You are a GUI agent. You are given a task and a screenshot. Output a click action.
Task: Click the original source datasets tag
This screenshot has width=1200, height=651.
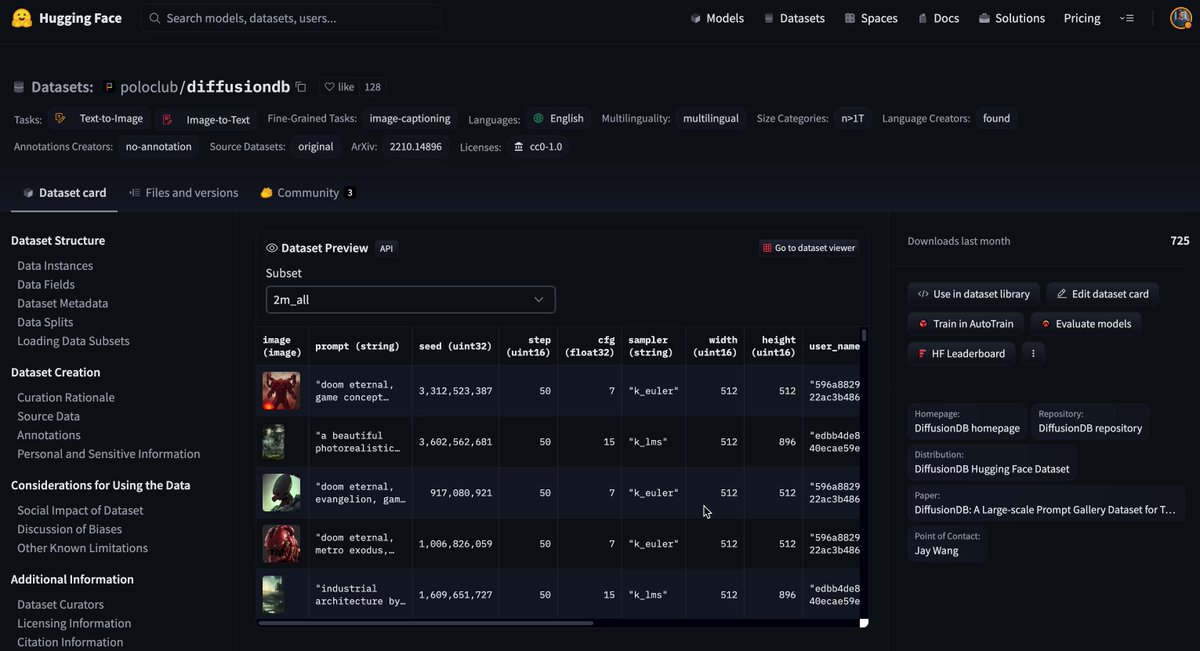[x=316, y=146]
